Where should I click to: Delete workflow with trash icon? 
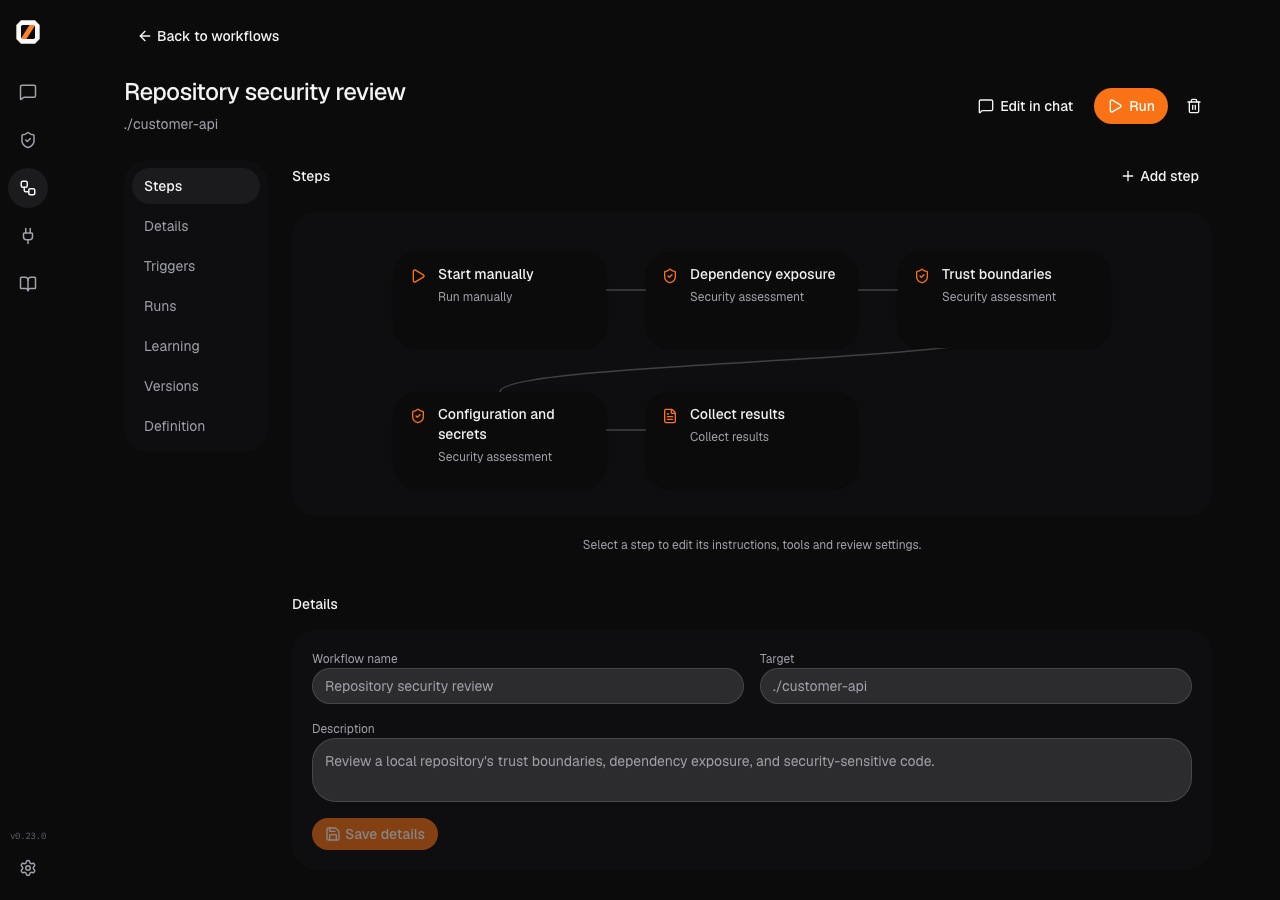(1194, 106)
